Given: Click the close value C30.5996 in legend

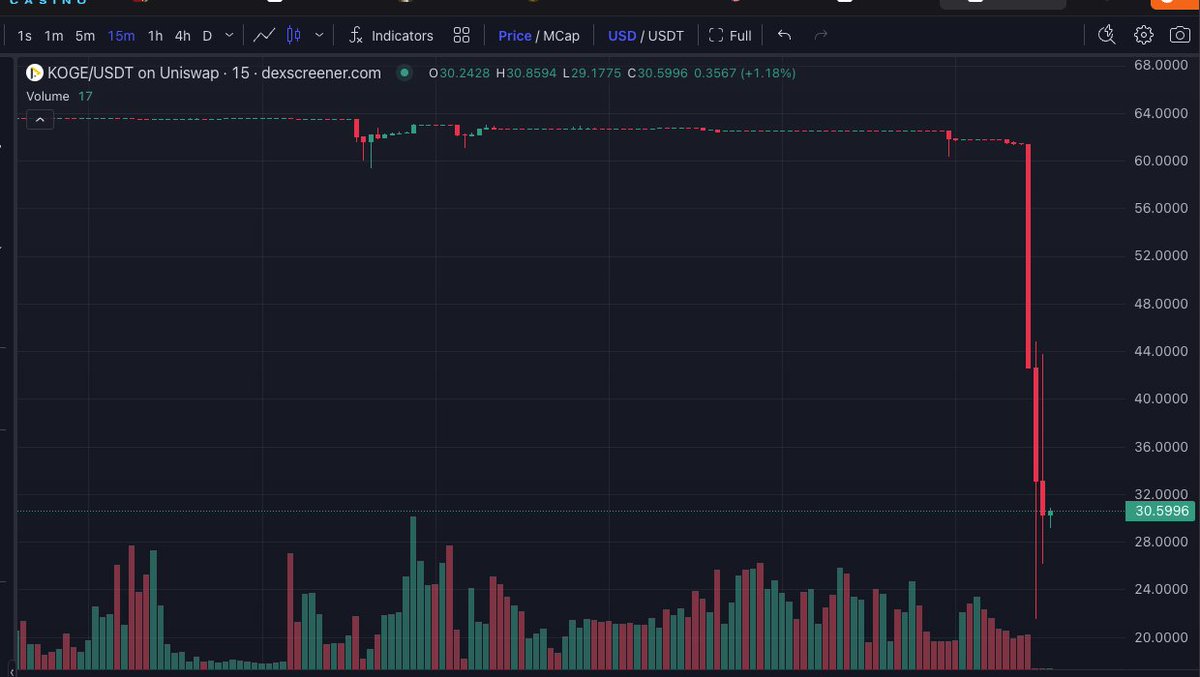Looking at the screenshot, I should [x=657, y=73].
